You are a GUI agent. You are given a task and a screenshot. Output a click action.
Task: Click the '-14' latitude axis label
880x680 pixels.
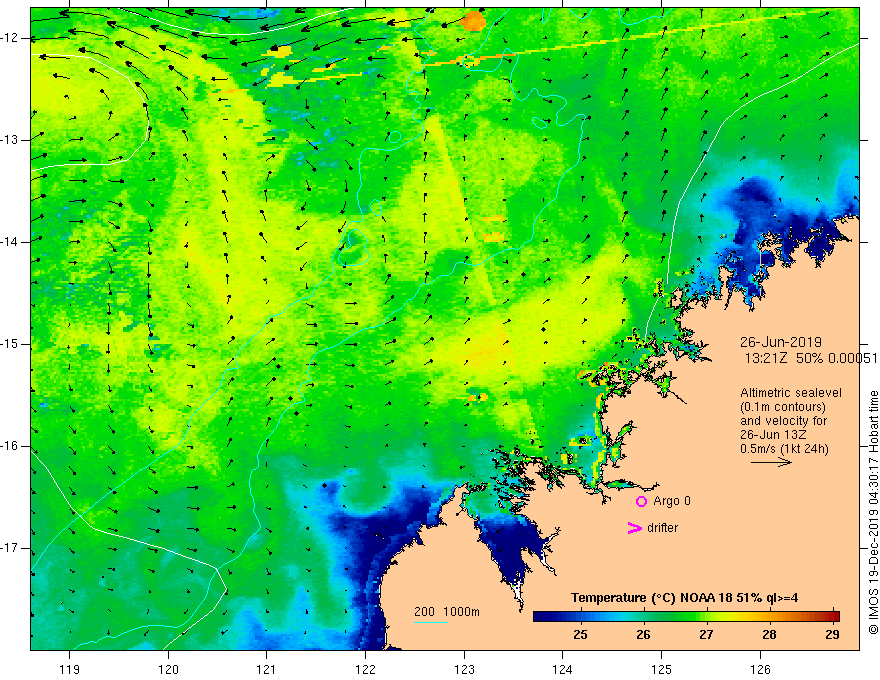(x=10, y=242)
